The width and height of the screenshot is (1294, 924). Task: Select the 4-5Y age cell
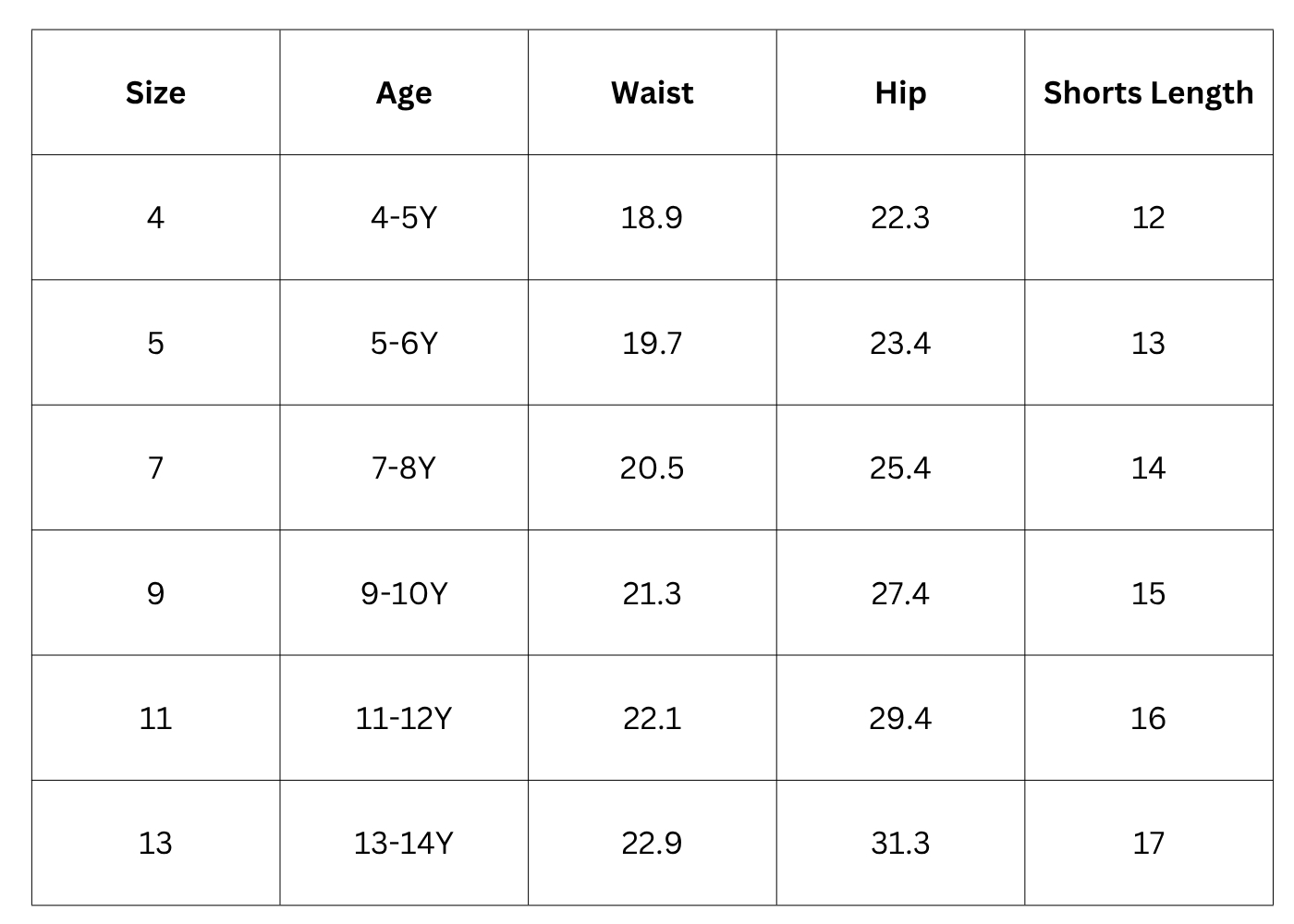coord(404,217)
